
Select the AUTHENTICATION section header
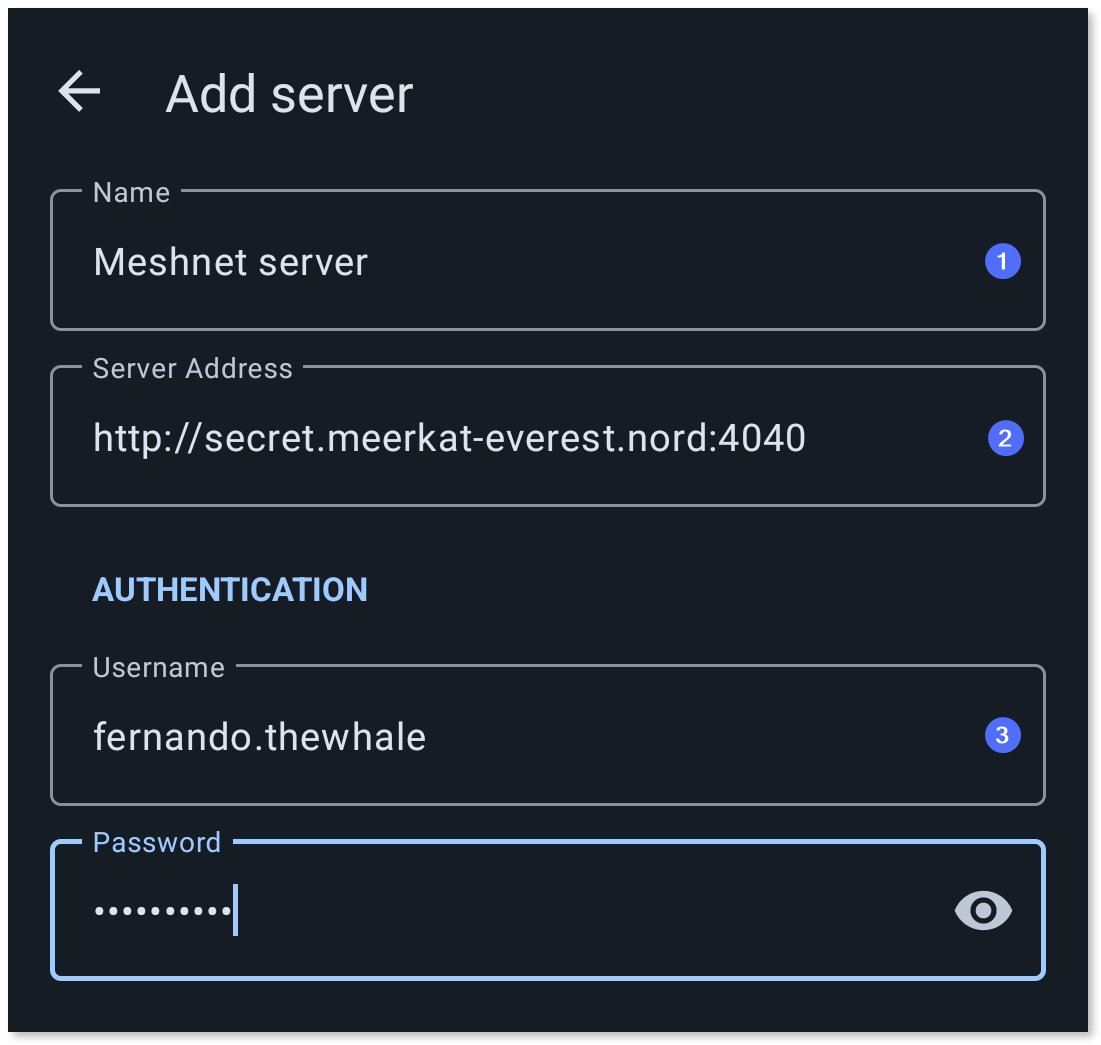(230, 590)
